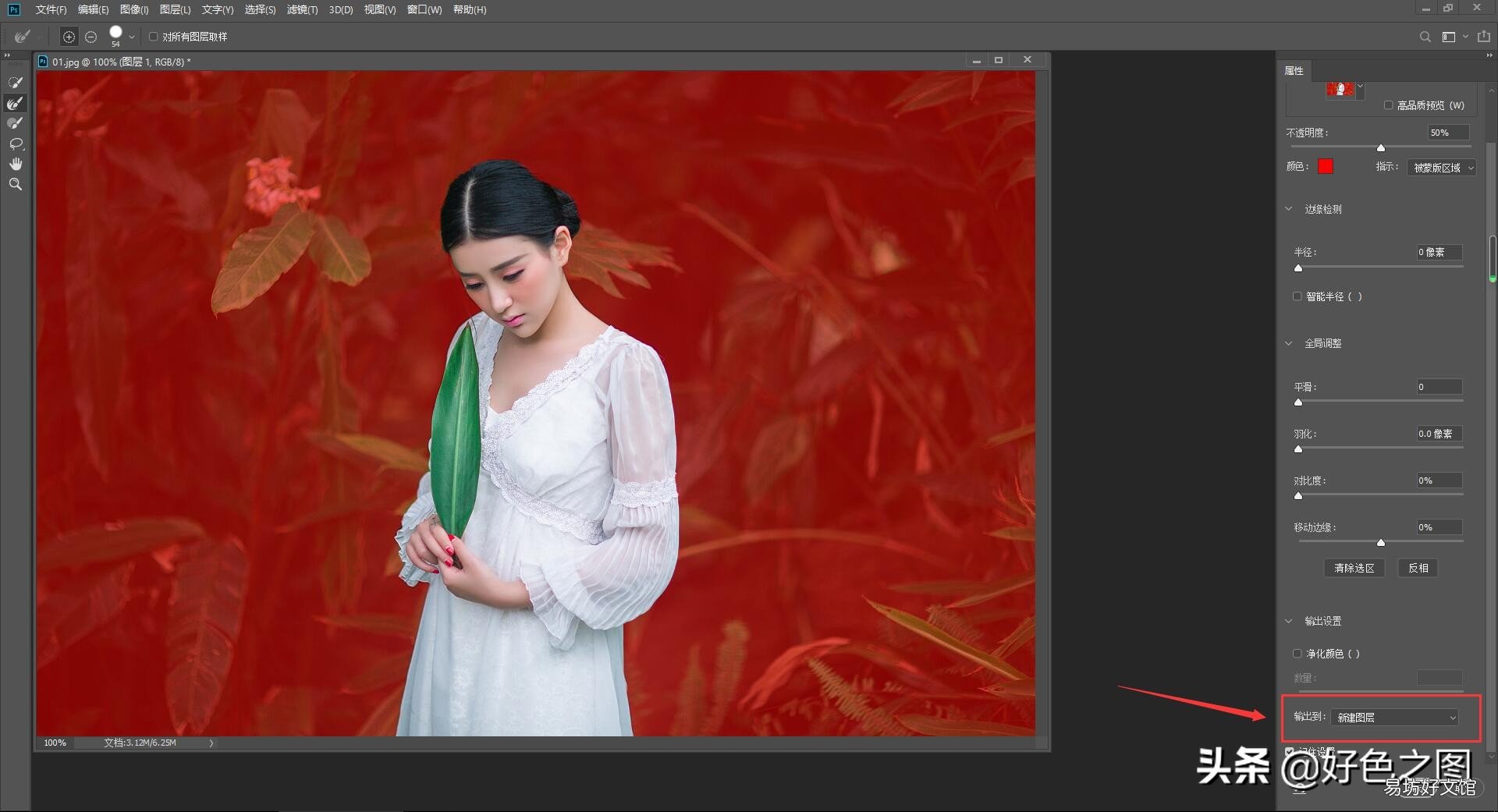This screenshot has height=812, width=1498.
Task: Click the 半径 slider handle
Action: pyautogui.click(x=1298, y=268)
